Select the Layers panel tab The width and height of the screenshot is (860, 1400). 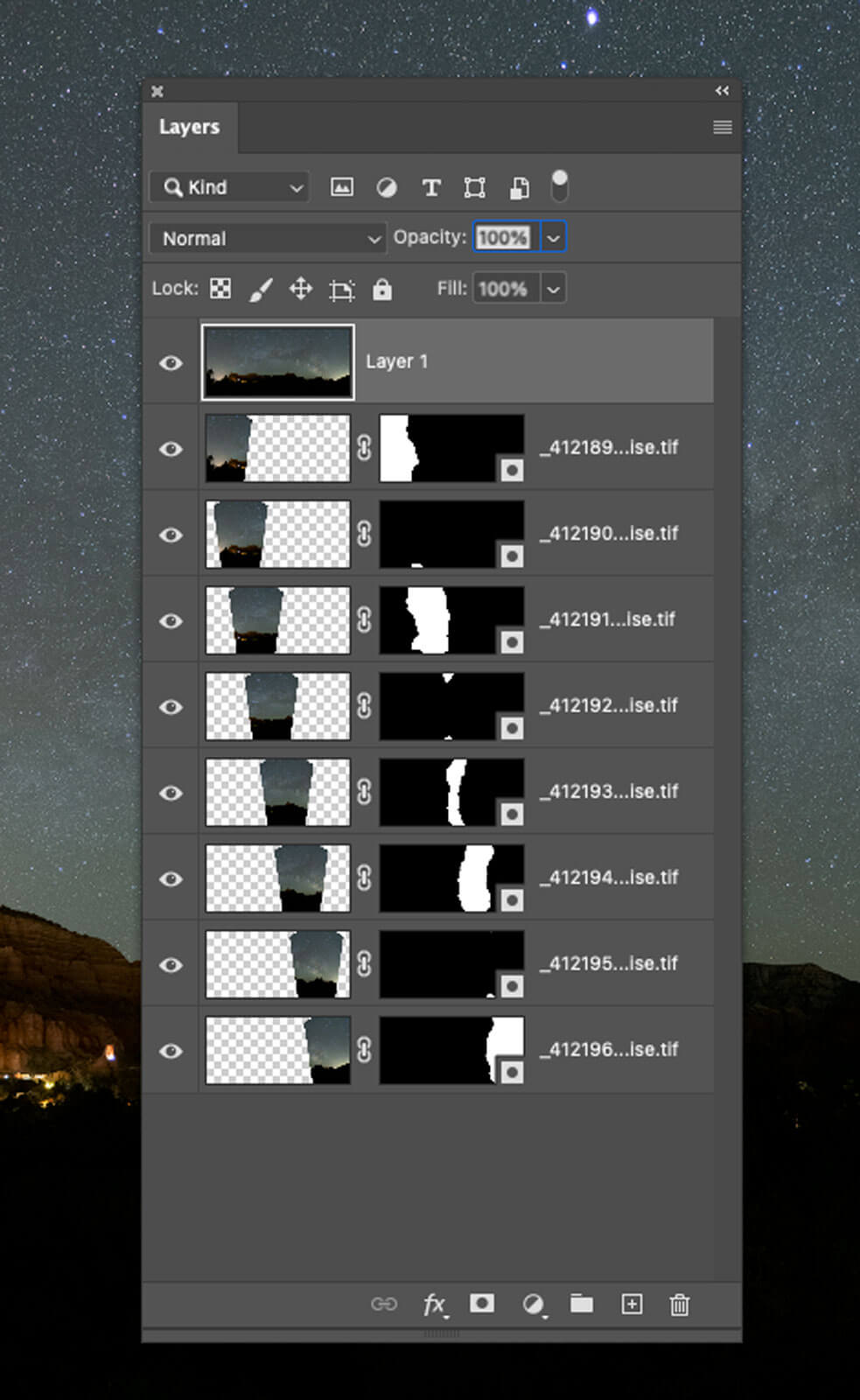[189, 128]
